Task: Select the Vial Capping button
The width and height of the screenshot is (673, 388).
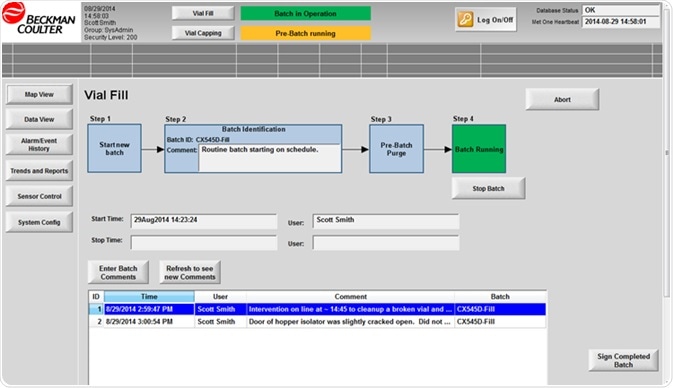Action: tap(203, 33)
